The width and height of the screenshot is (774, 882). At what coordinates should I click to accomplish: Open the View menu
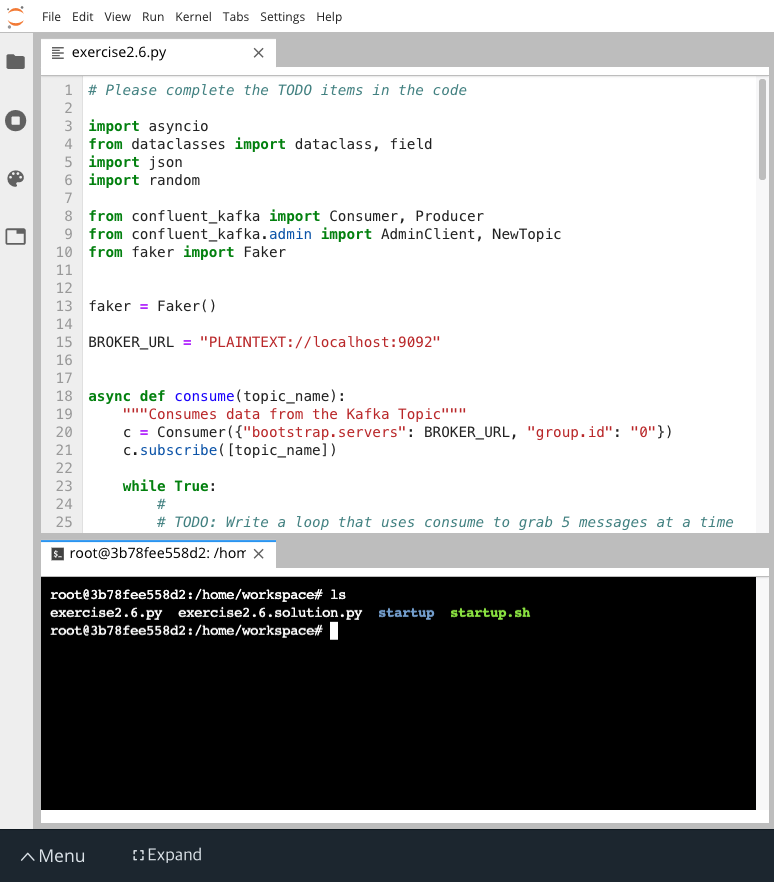click(x=117, y=17)
